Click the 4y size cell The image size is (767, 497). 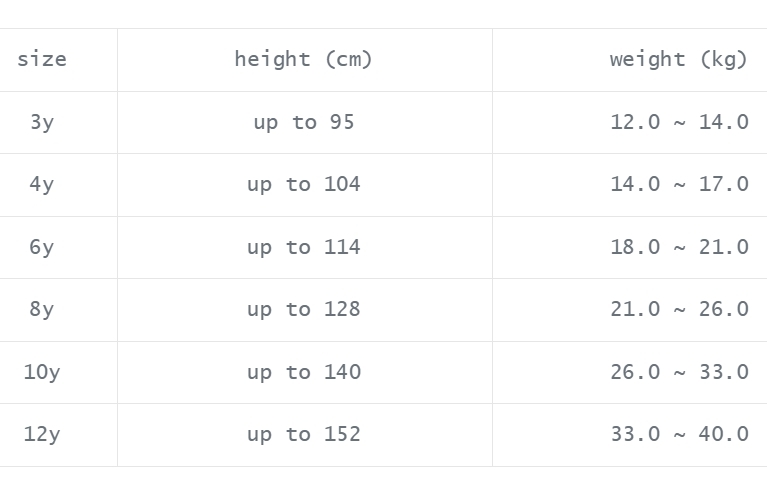42,184
